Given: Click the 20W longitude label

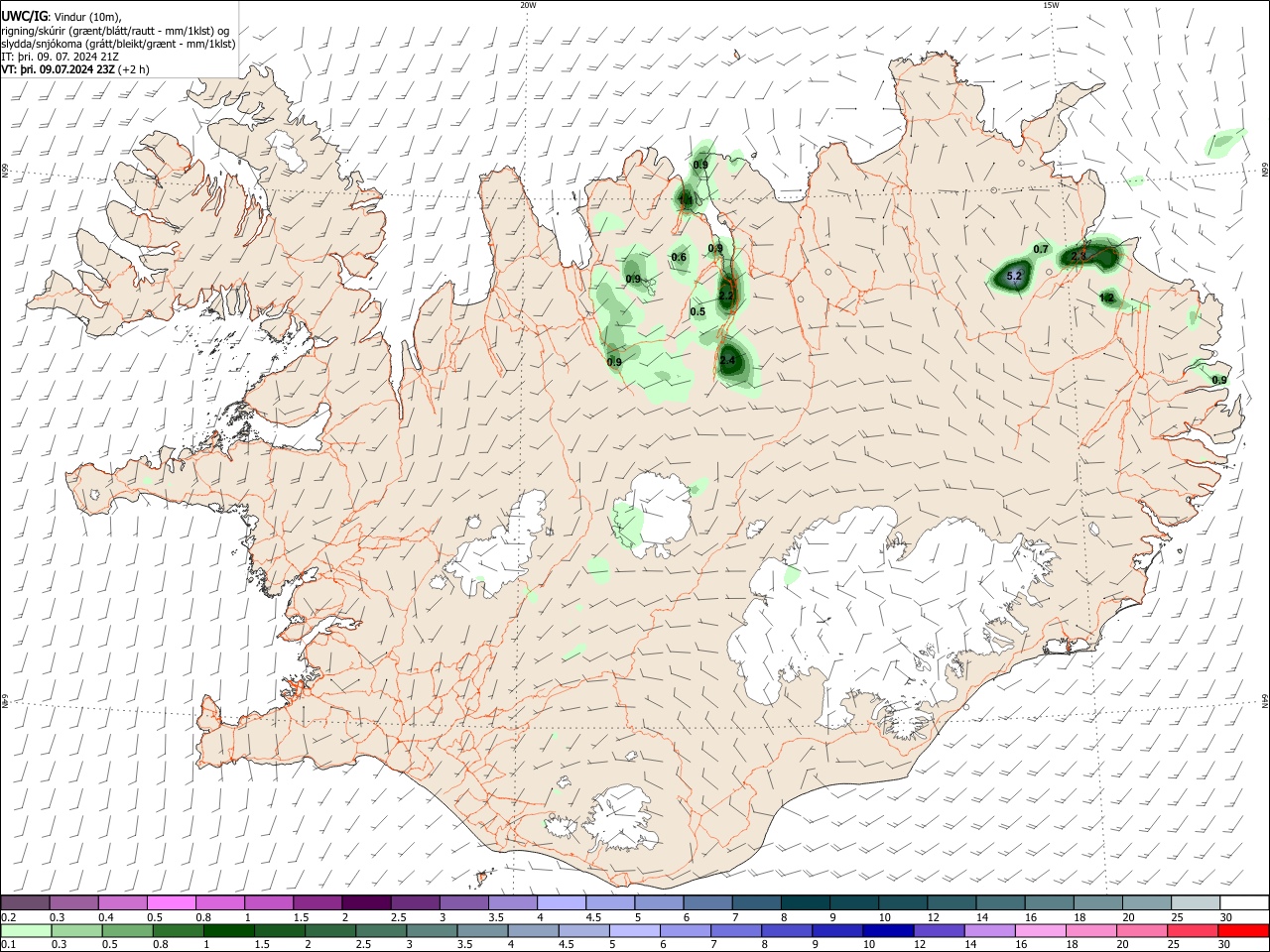Looking at the screenshot, I should (528, 5).
